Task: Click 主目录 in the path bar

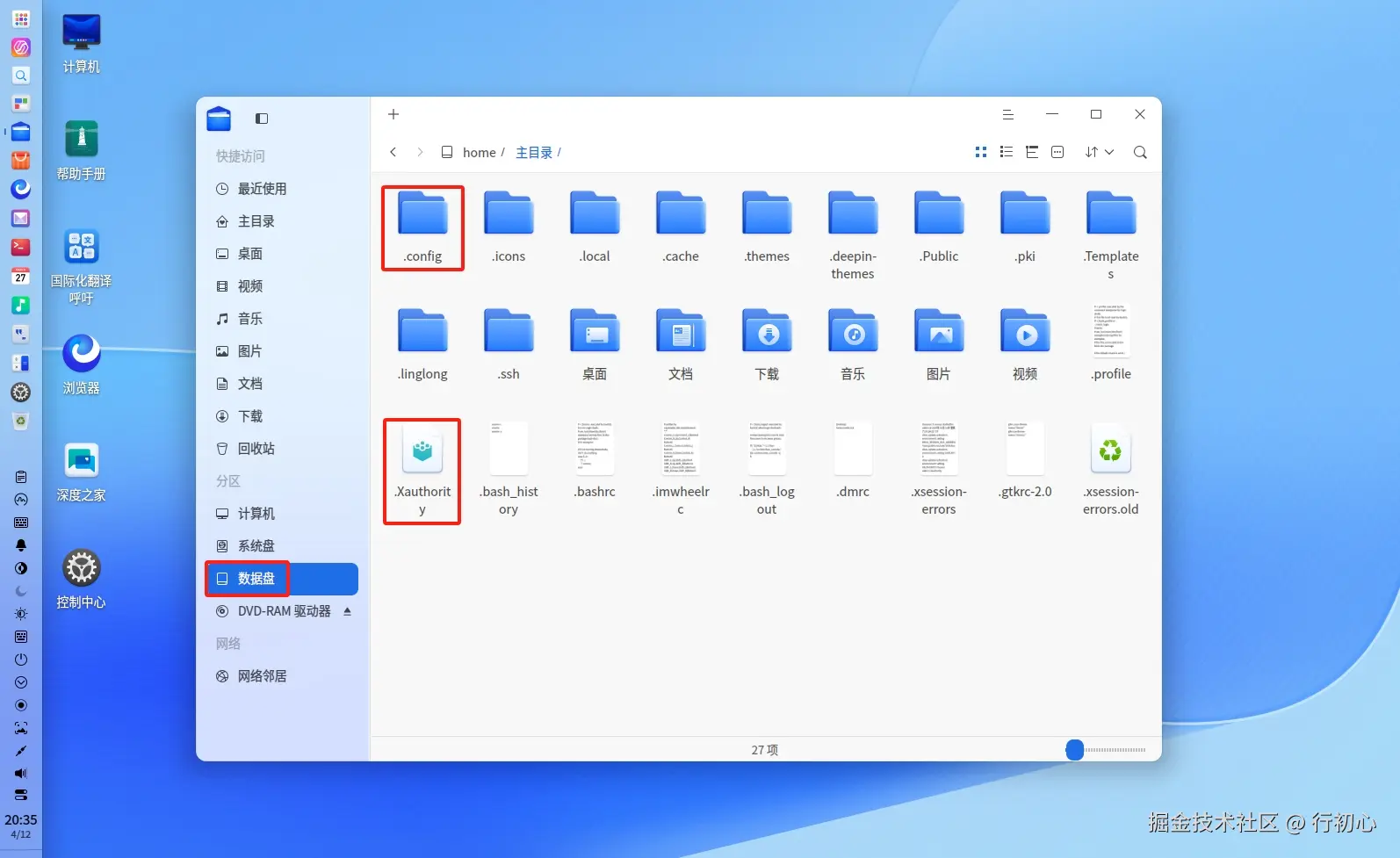Action: (534, 153)
